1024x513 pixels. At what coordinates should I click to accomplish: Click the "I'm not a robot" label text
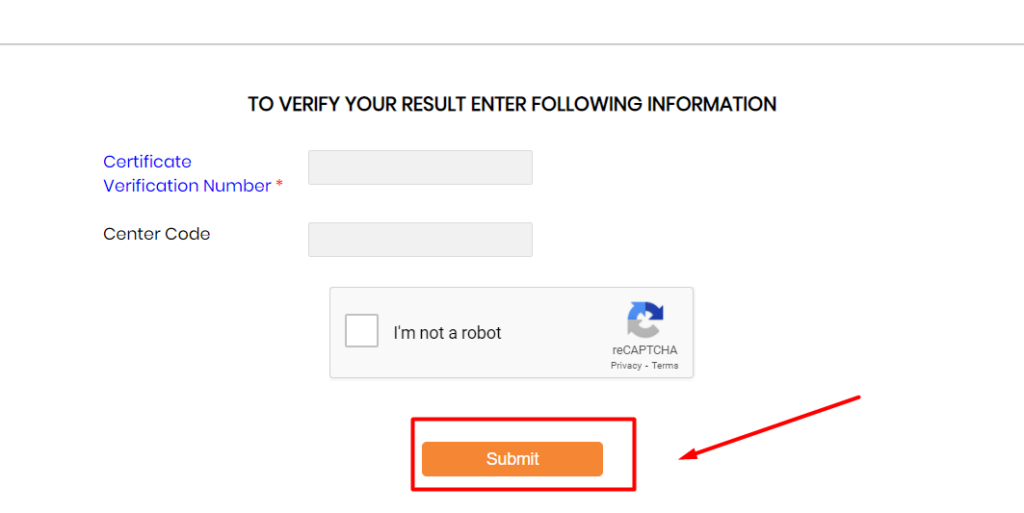[x=447, y=333]
